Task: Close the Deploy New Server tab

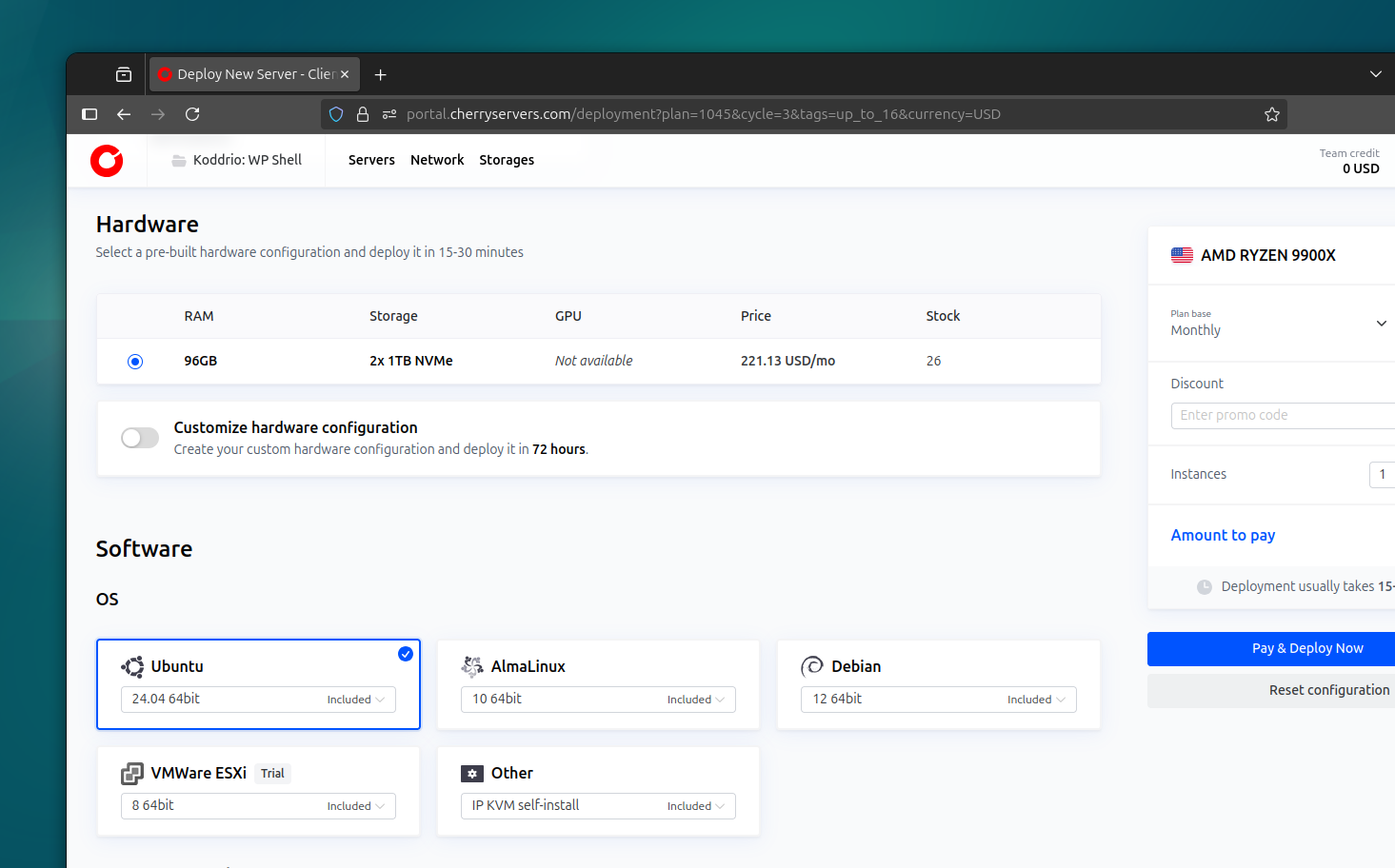Action: click(x=345, y=74)
